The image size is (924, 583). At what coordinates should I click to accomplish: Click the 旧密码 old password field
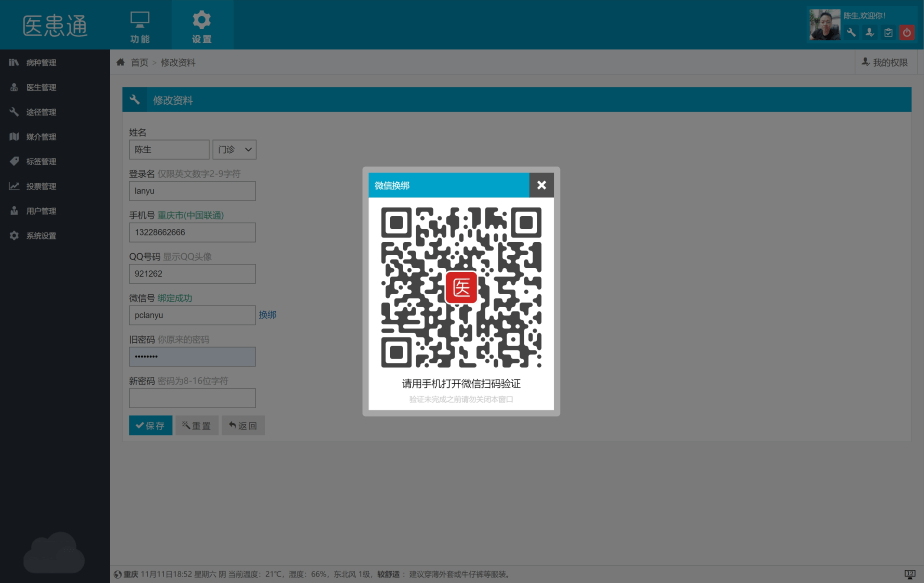[x=192, y=357]
